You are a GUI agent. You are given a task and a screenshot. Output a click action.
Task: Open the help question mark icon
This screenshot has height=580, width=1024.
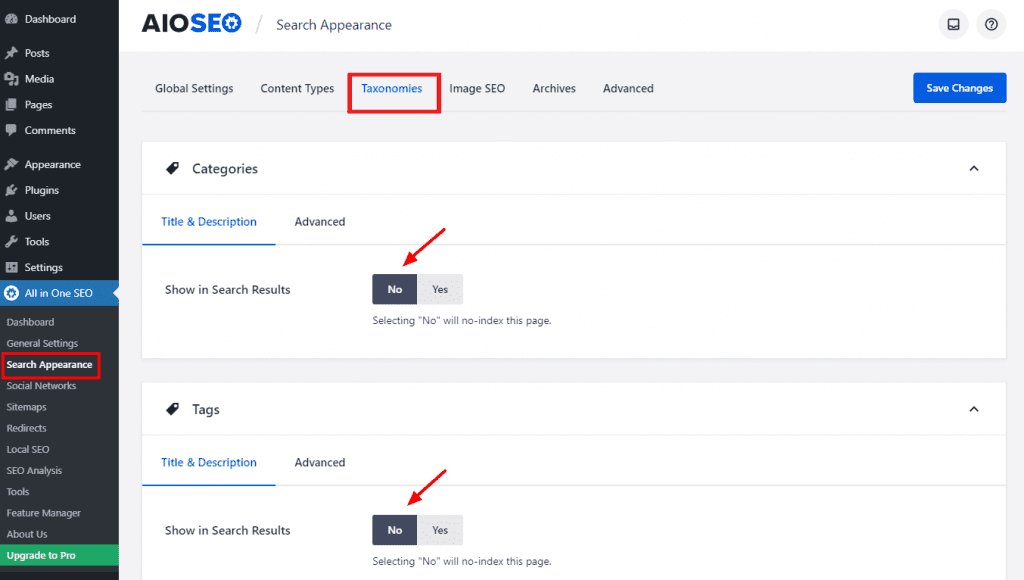tap(991, 24)
